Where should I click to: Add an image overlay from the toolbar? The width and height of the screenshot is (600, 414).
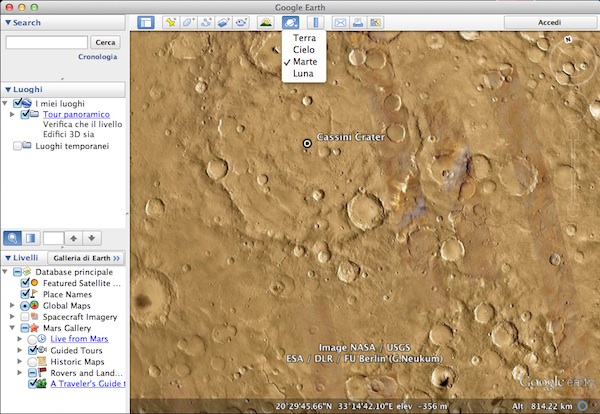coord(223,22)
